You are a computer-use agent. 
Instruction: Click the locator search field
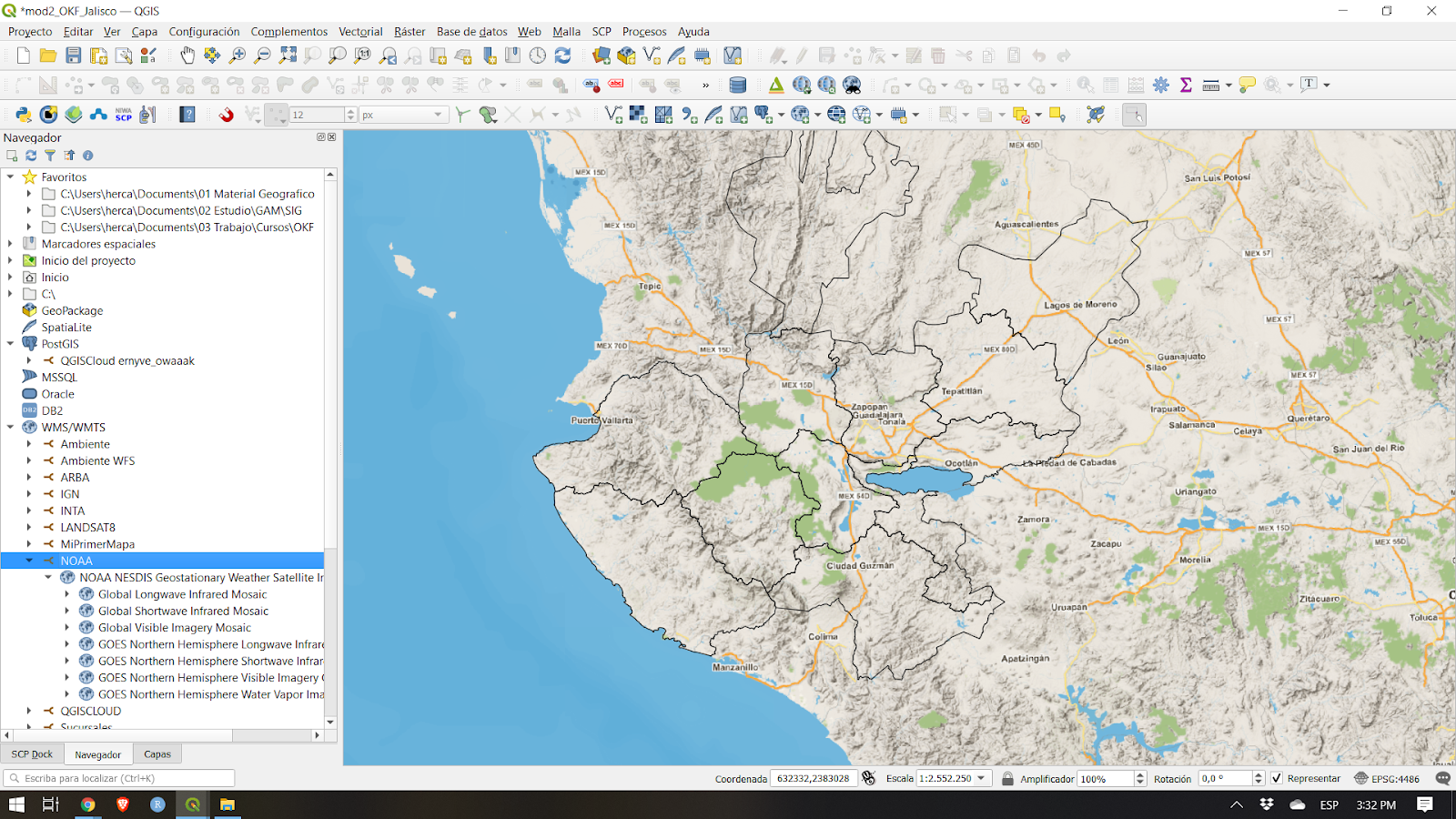coord(120,778)
